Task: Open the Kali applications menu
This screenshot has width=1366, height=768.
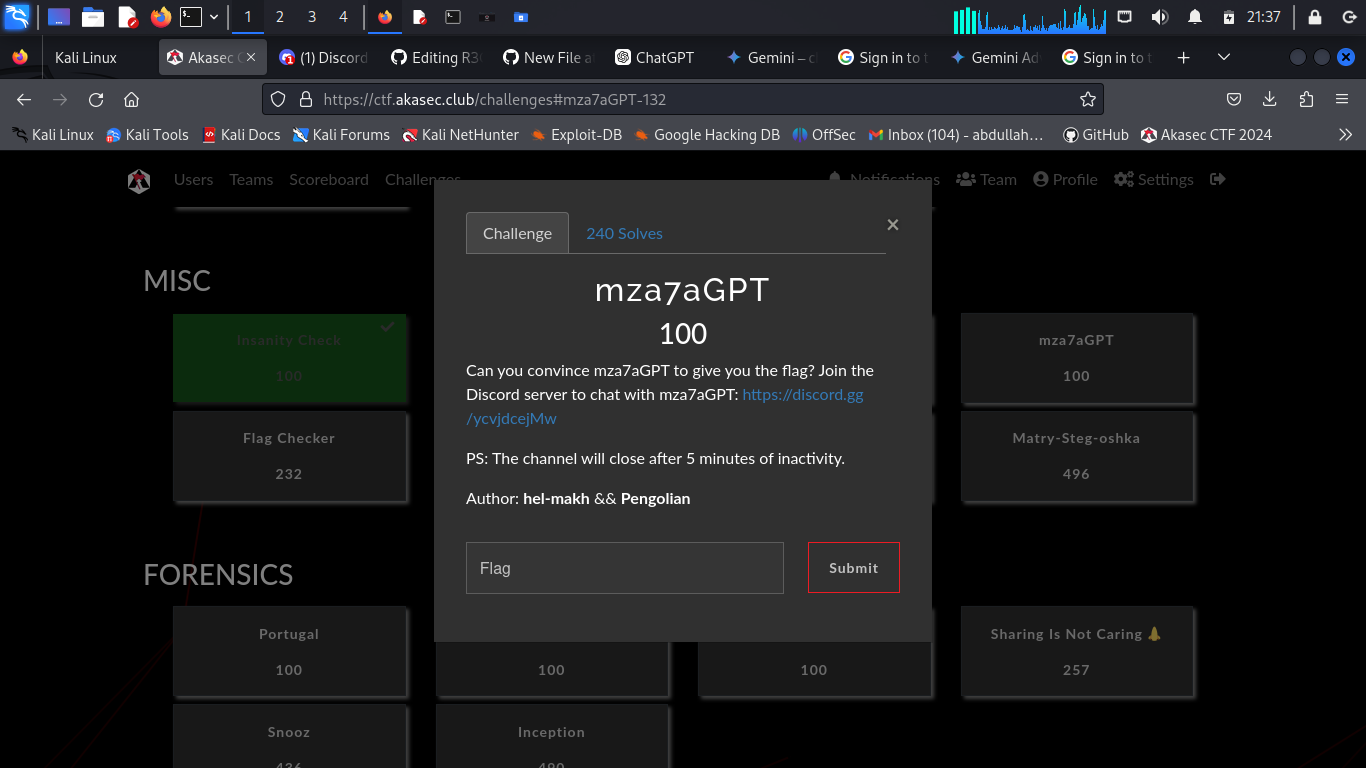Action: click(x=17, y=16)
